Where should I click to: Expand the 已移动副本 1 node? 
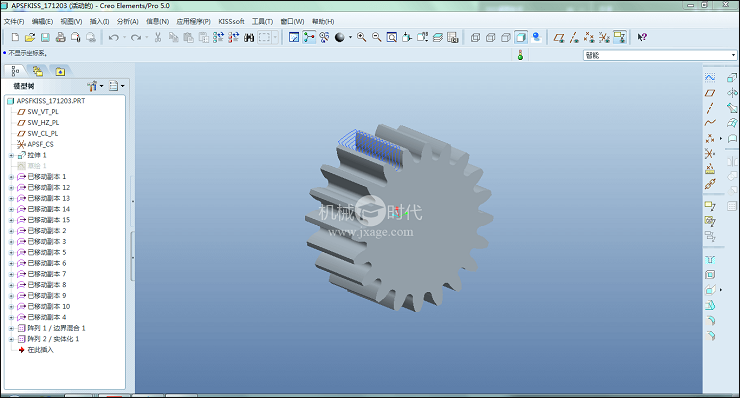pyautogui.click(x=11, y=177)
